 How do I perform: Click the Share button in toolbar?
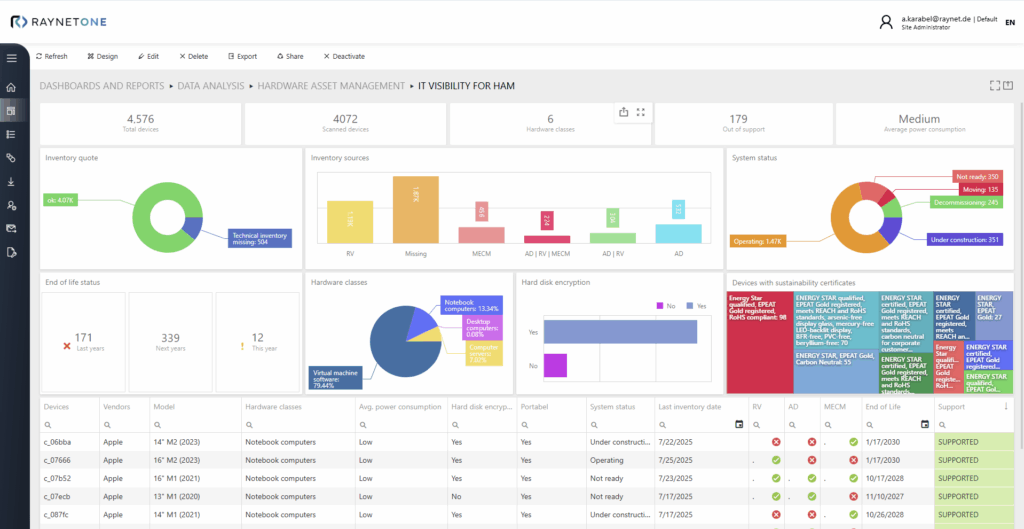(289, 56)
